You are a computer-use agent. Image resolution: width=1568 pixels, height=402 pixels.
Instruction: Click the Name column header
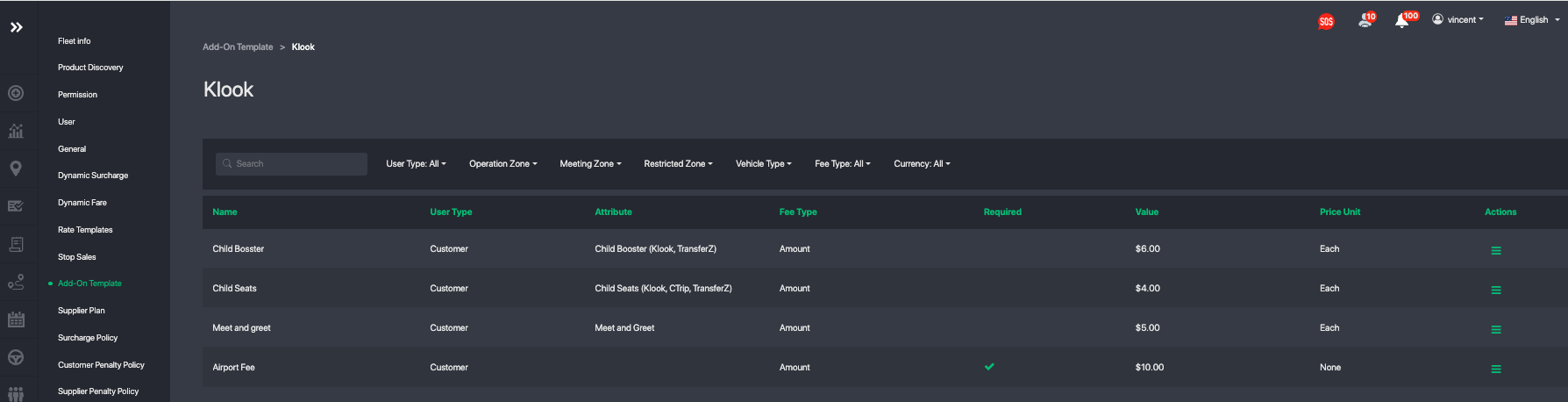225,212
